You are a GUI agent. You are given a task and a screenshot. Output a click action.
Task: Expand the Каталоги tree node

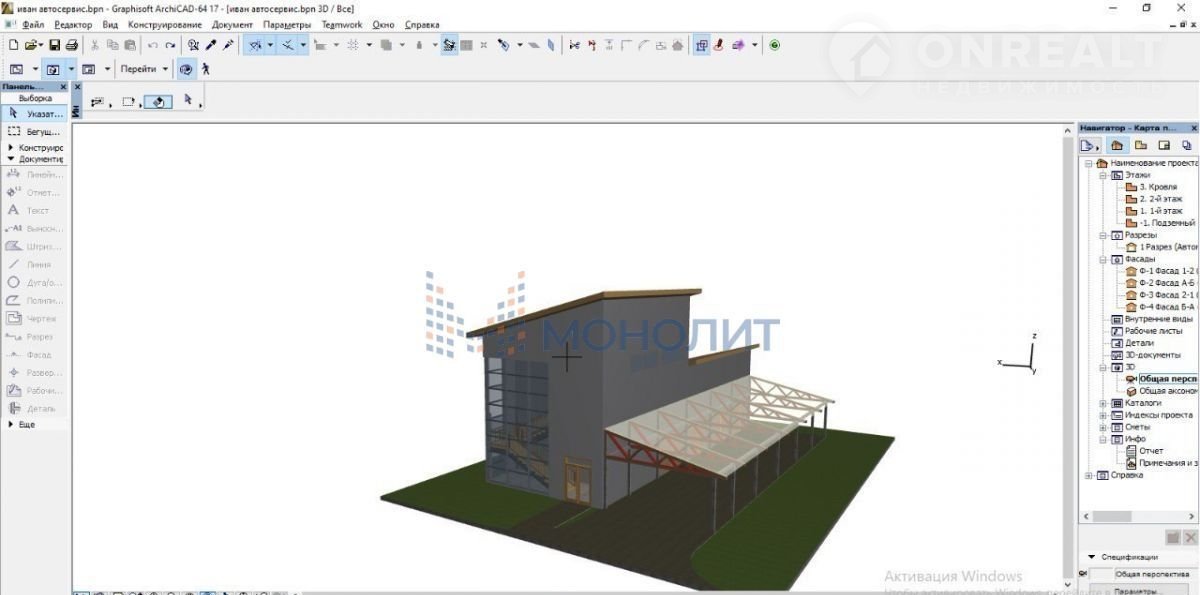[x=1104, y=403]
